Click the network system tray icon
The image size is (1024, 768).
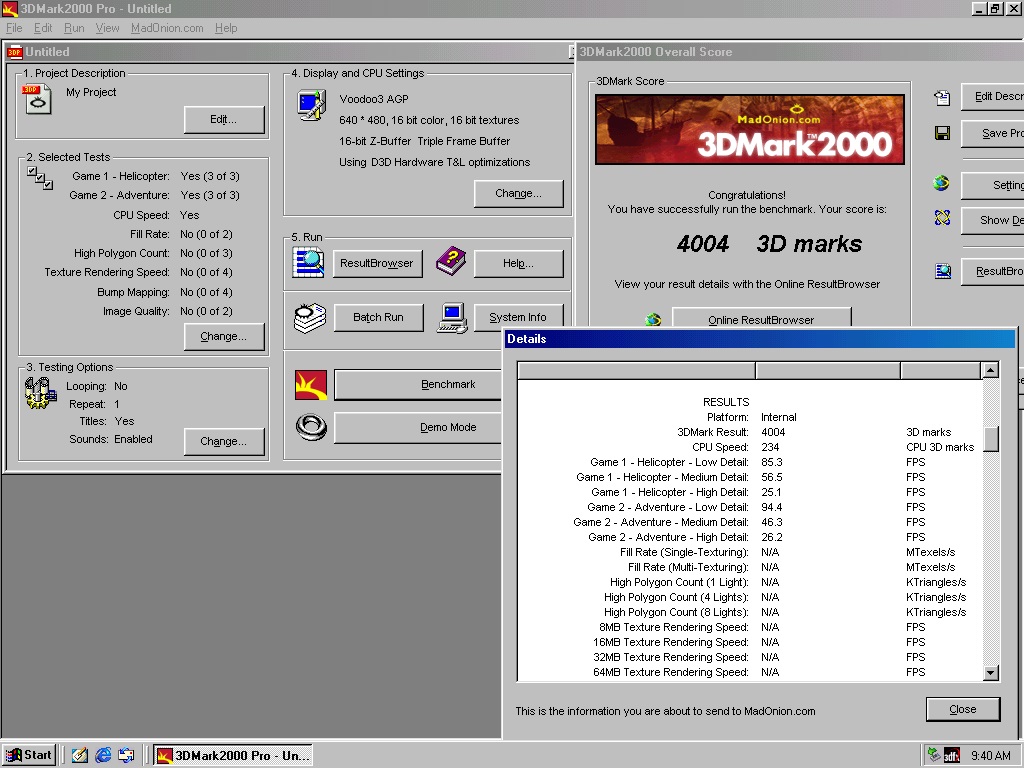tap(934, 755)
